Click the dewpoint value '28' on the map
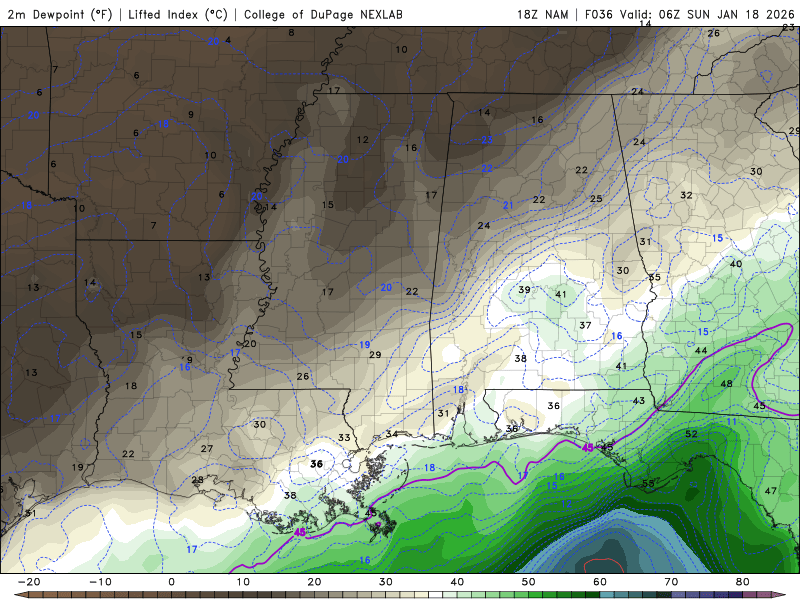The height and width of the screenshot is (600, 800). point(197,480)
